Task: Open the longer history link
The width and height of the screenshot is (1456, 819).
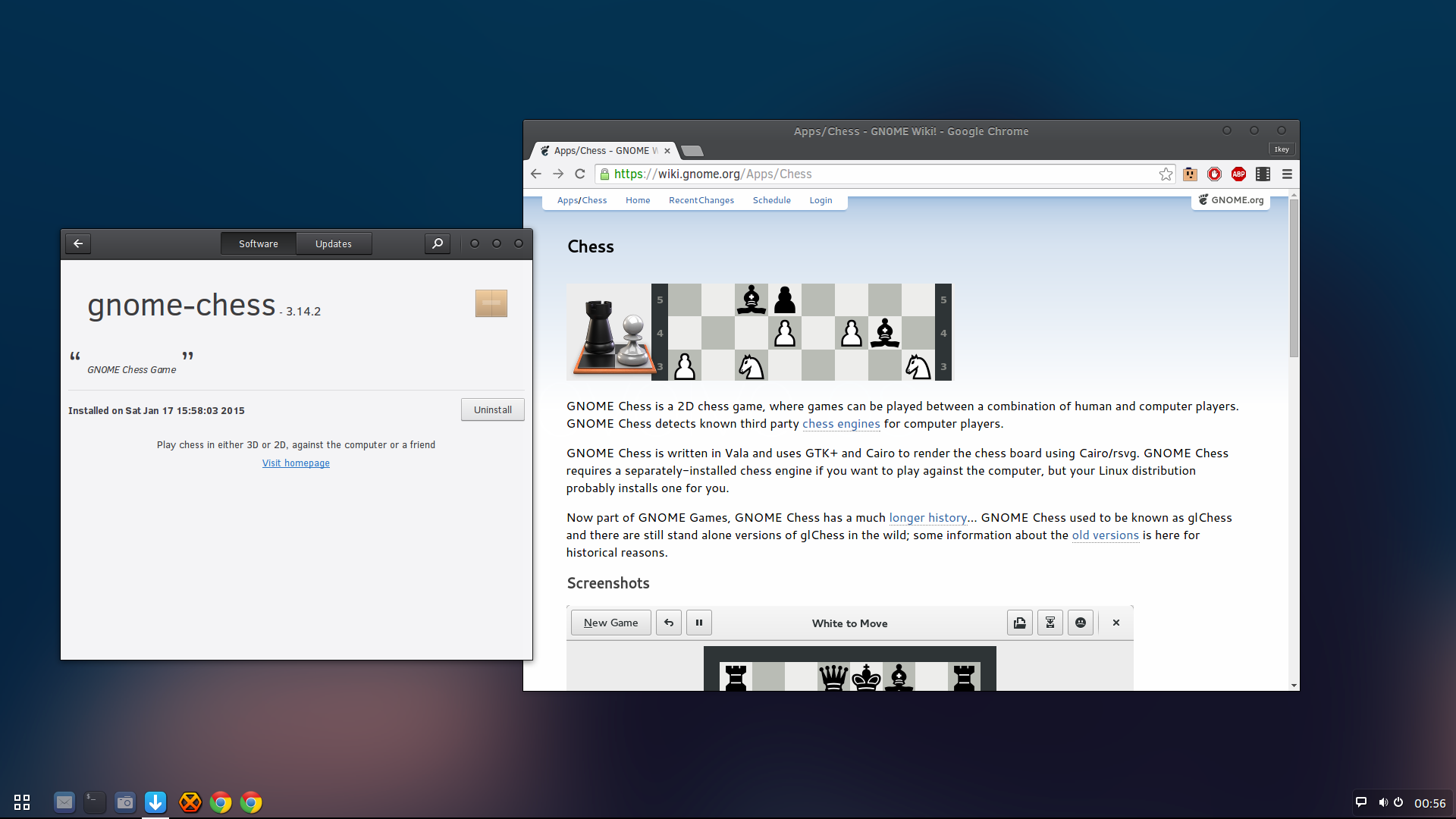Action: coord(928,518)
